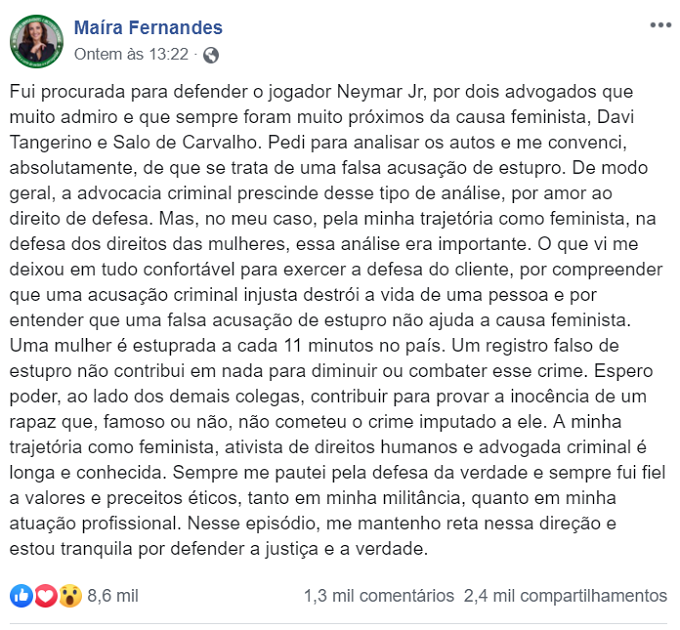
Task: Open the Maíra Fernandes profile name link
Action: (148, 28)
